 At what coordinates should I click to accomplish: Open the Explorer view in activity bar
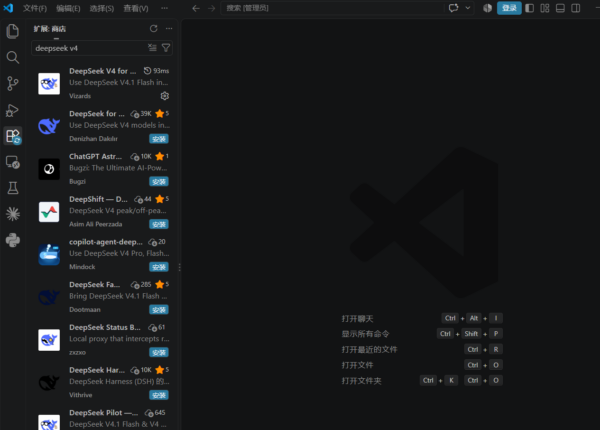13,31
